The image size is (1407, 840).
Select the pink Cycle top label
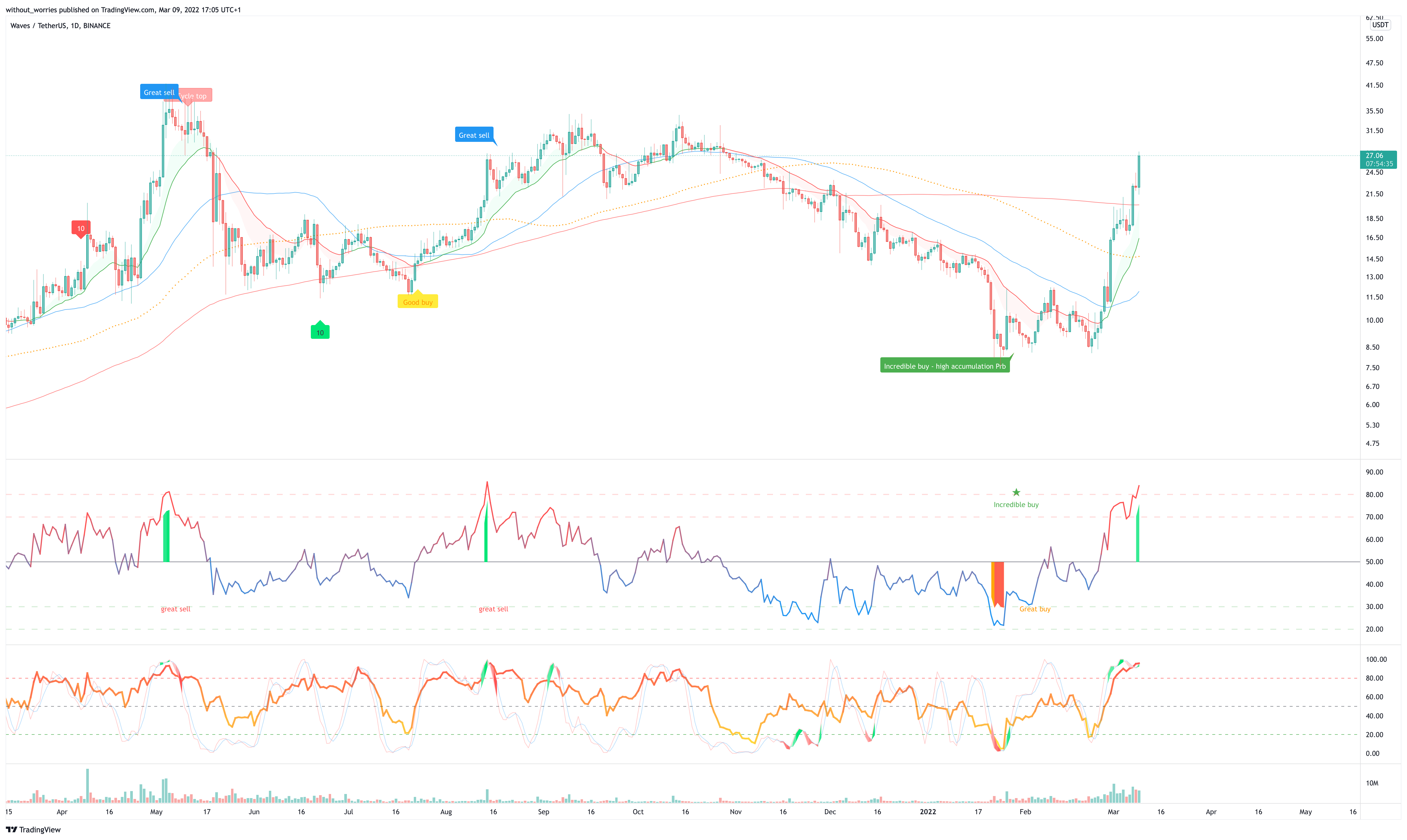(196, 96)
